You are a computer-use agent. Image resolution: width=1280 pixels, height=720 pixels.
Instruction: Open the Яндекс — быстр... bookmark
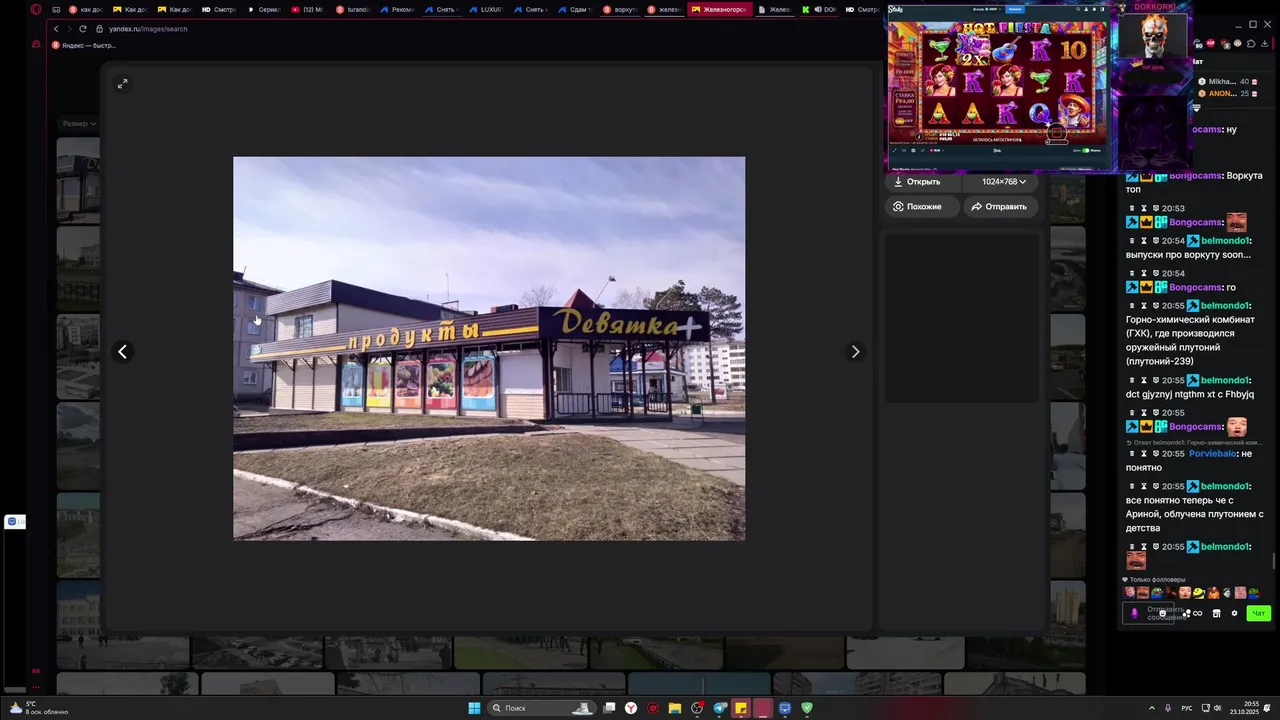click(85, 45)
